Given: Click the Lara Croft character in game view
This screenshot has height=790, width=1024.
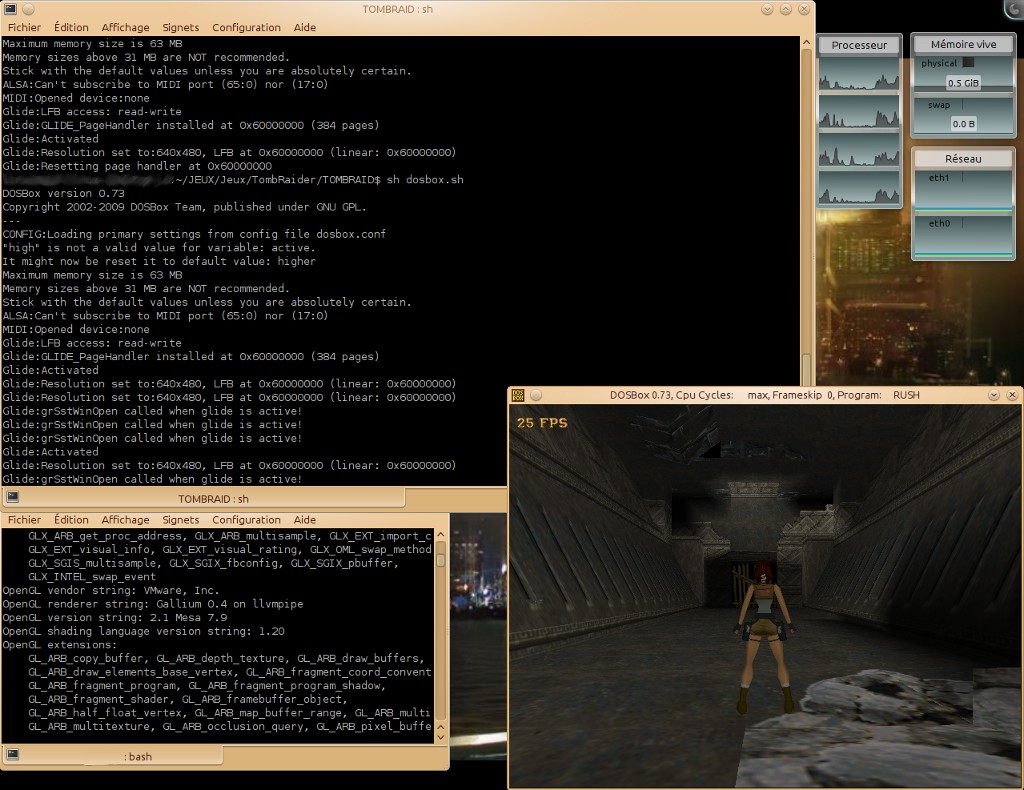Looking at the screenshot, I should click(x=765, y=636).
